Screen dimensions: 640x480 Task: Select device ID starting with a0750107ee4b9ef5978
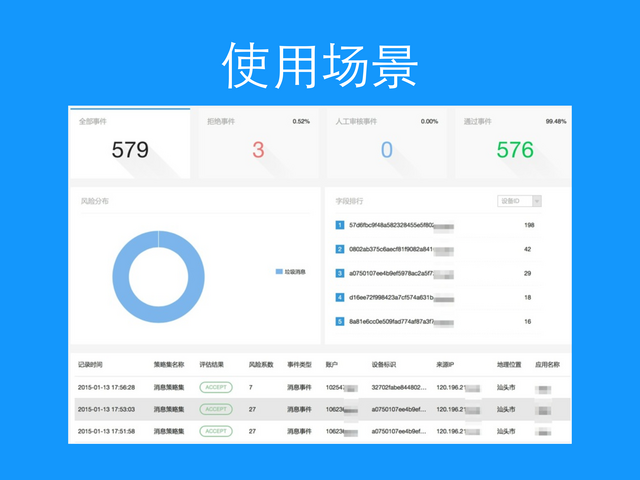(391, 273)
